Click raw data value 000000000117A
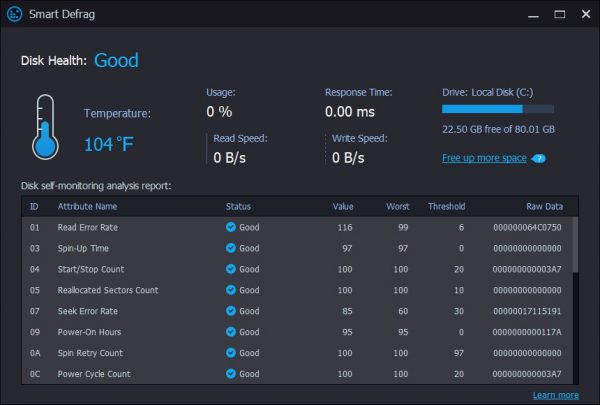 [527, 332]
